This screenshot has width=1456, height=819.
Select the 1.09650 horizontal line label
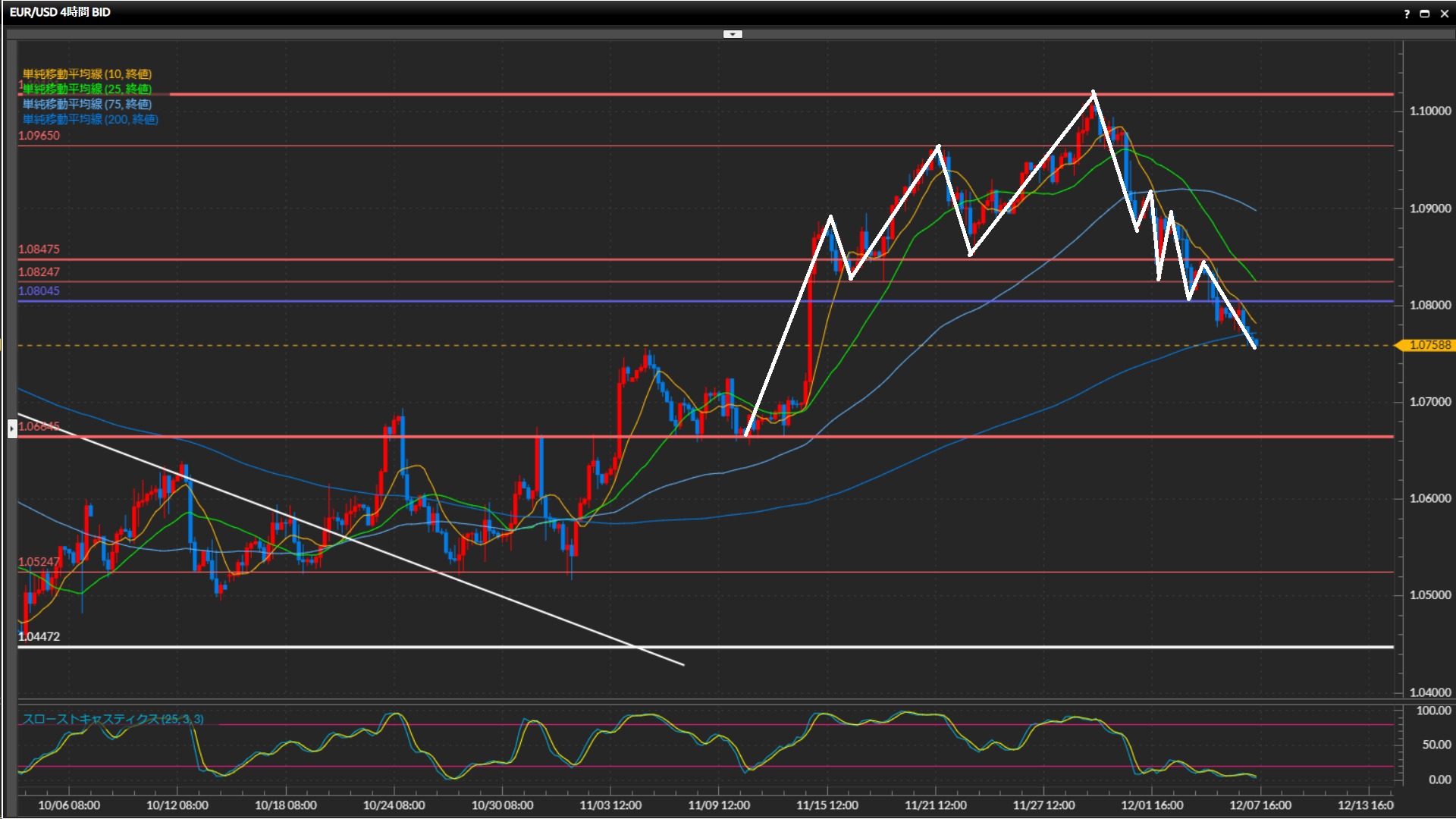click(39, 136)
